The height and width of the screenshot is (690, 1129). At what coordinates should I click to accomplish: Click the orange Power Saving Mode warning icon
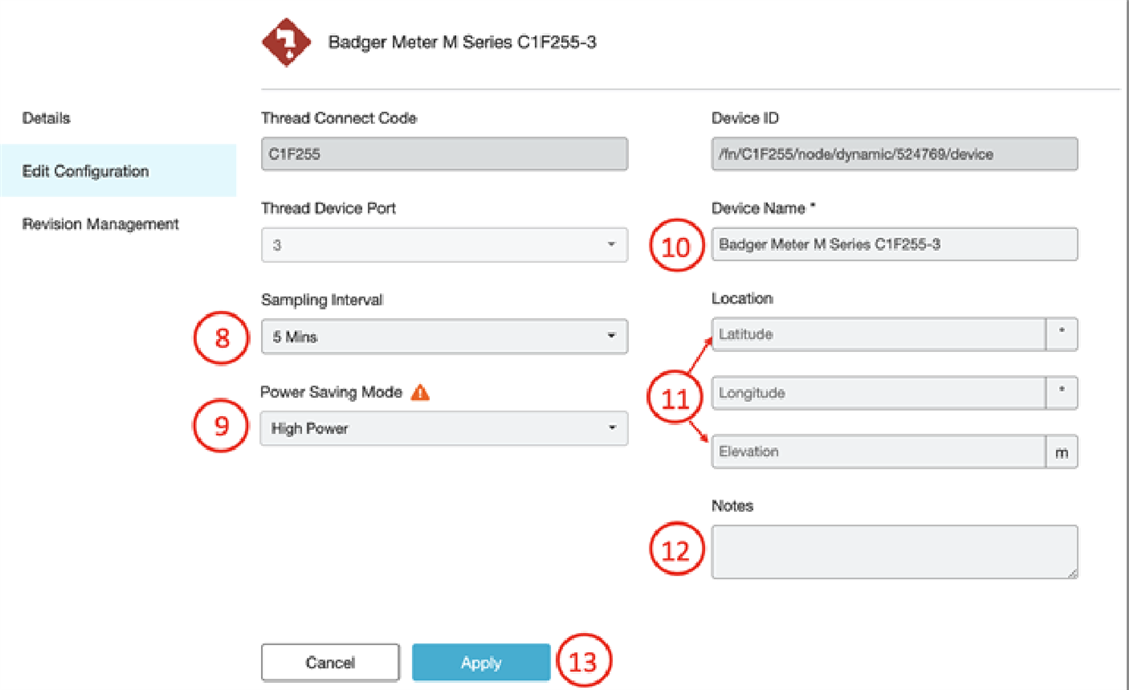click(420, 393)
